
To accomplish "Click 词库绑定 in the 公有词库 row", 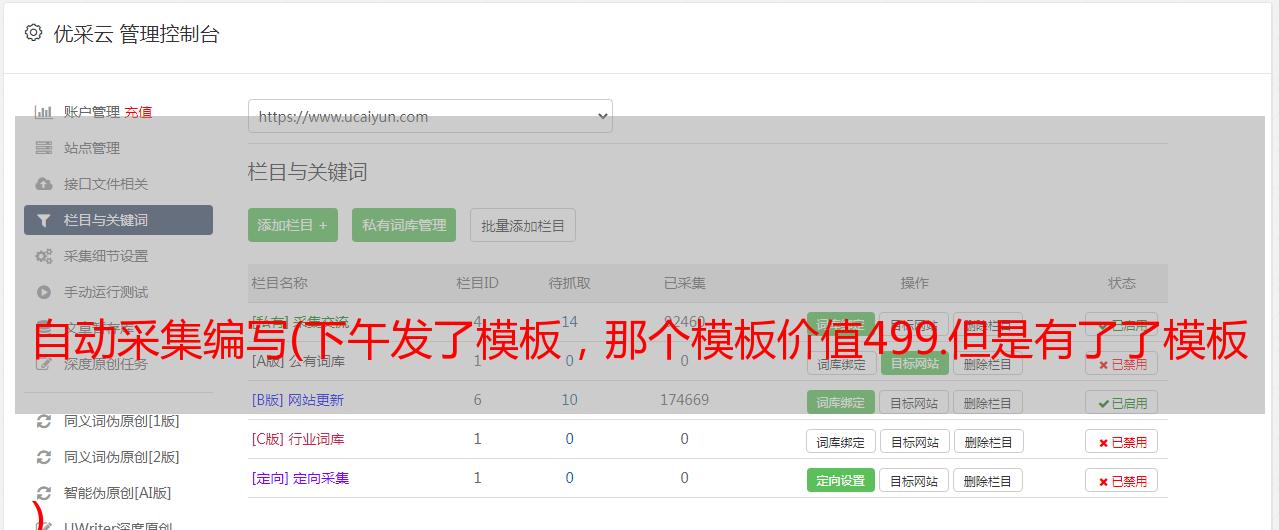I will (x=841, y=363).
